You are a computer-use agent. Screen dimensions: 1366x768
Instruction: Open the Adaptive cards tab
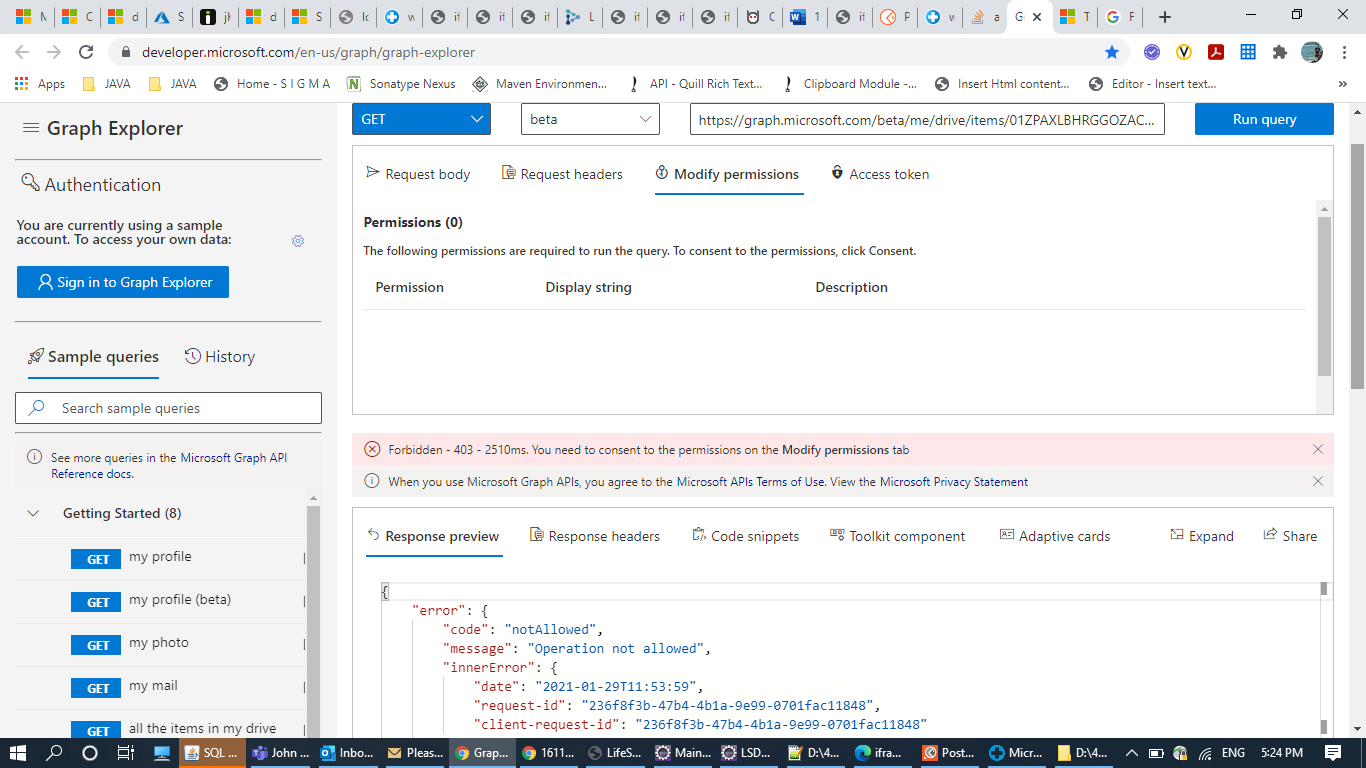1055,536
